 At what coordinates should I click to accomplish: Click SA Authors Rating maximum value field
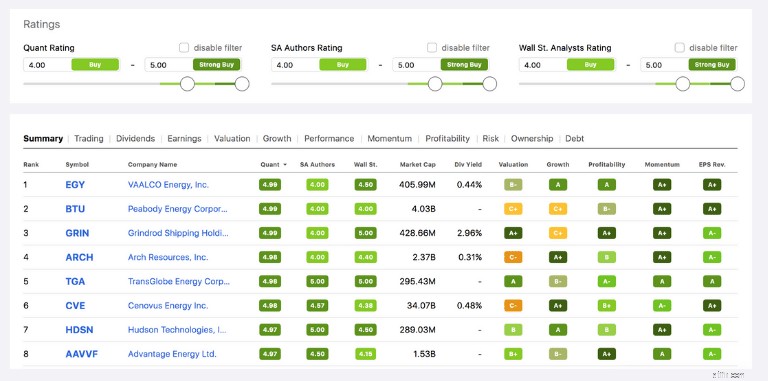pyautogui.click(x=441, y=65)
